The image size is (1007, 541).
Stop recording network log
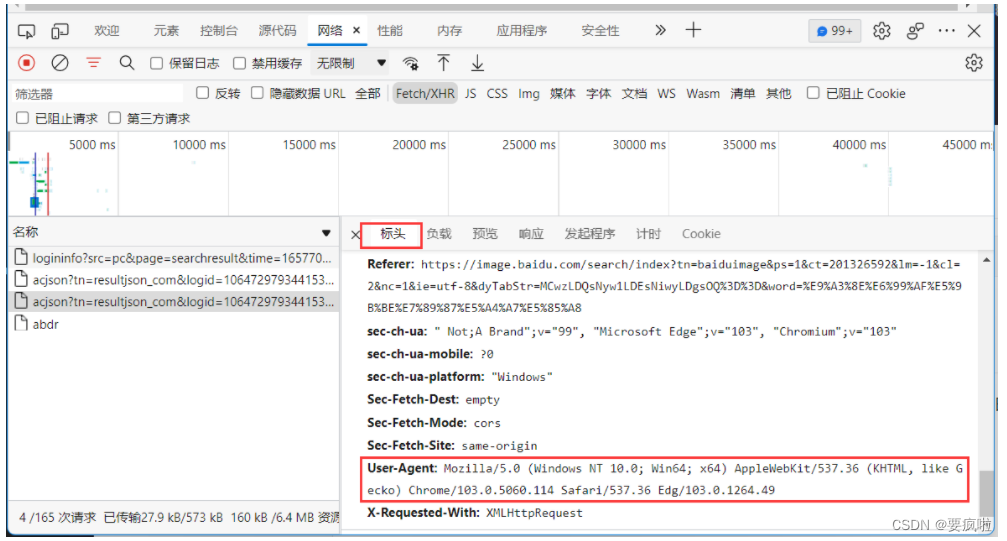(x=26, y=63)
